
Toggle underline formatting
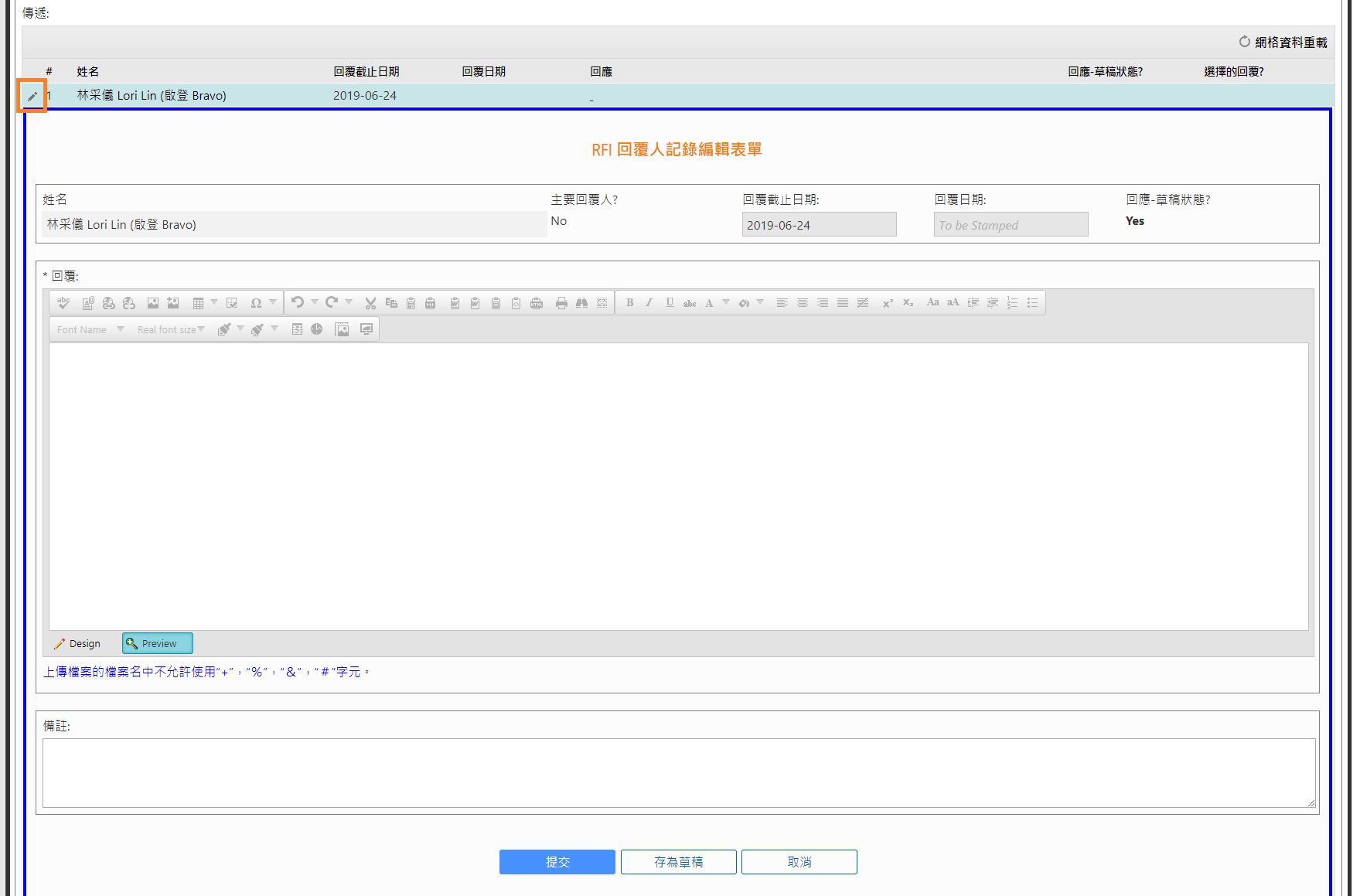(x=670, y=303)
